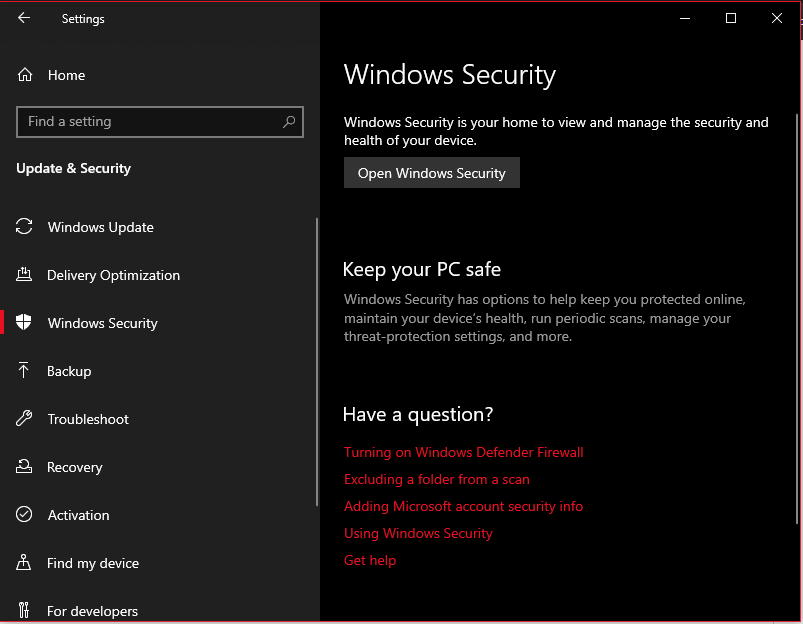Open For developers settings page
This screenshot has width=803, height=624.
tap(92, 611)
